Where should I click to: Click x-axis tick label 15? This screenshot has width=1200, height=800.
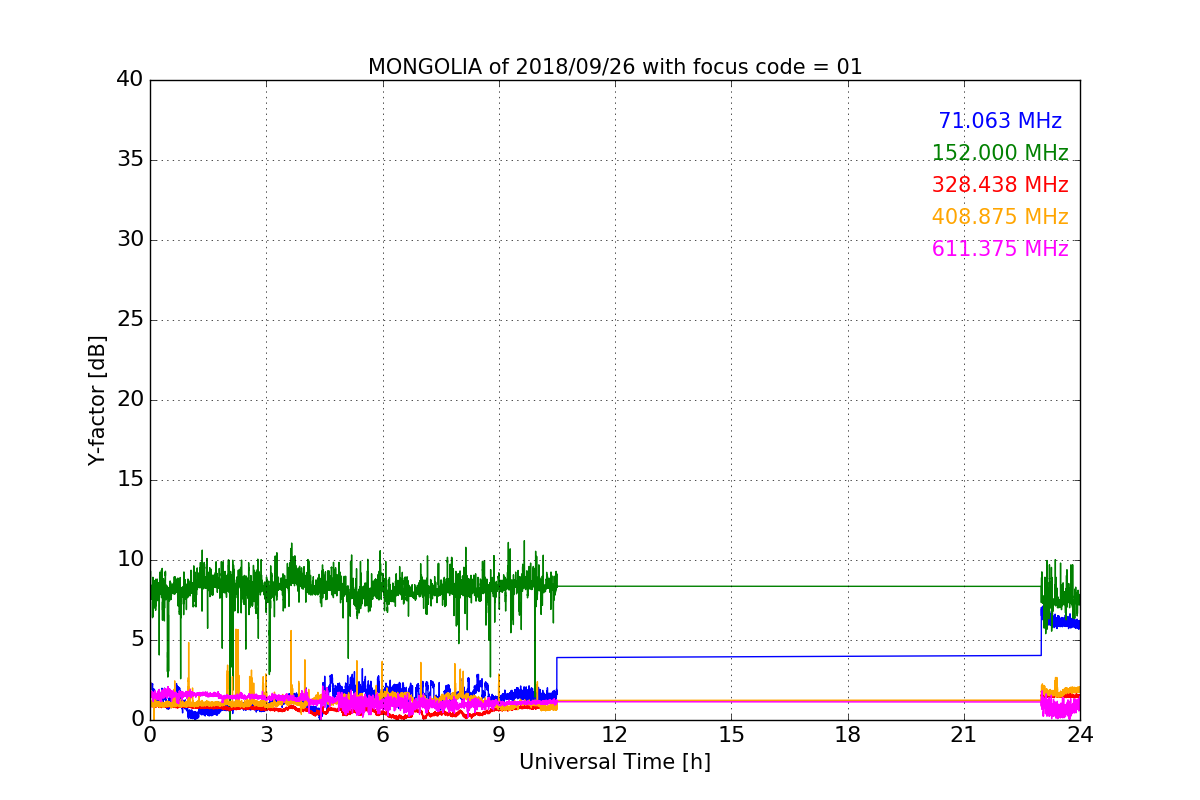click(731, 735)
